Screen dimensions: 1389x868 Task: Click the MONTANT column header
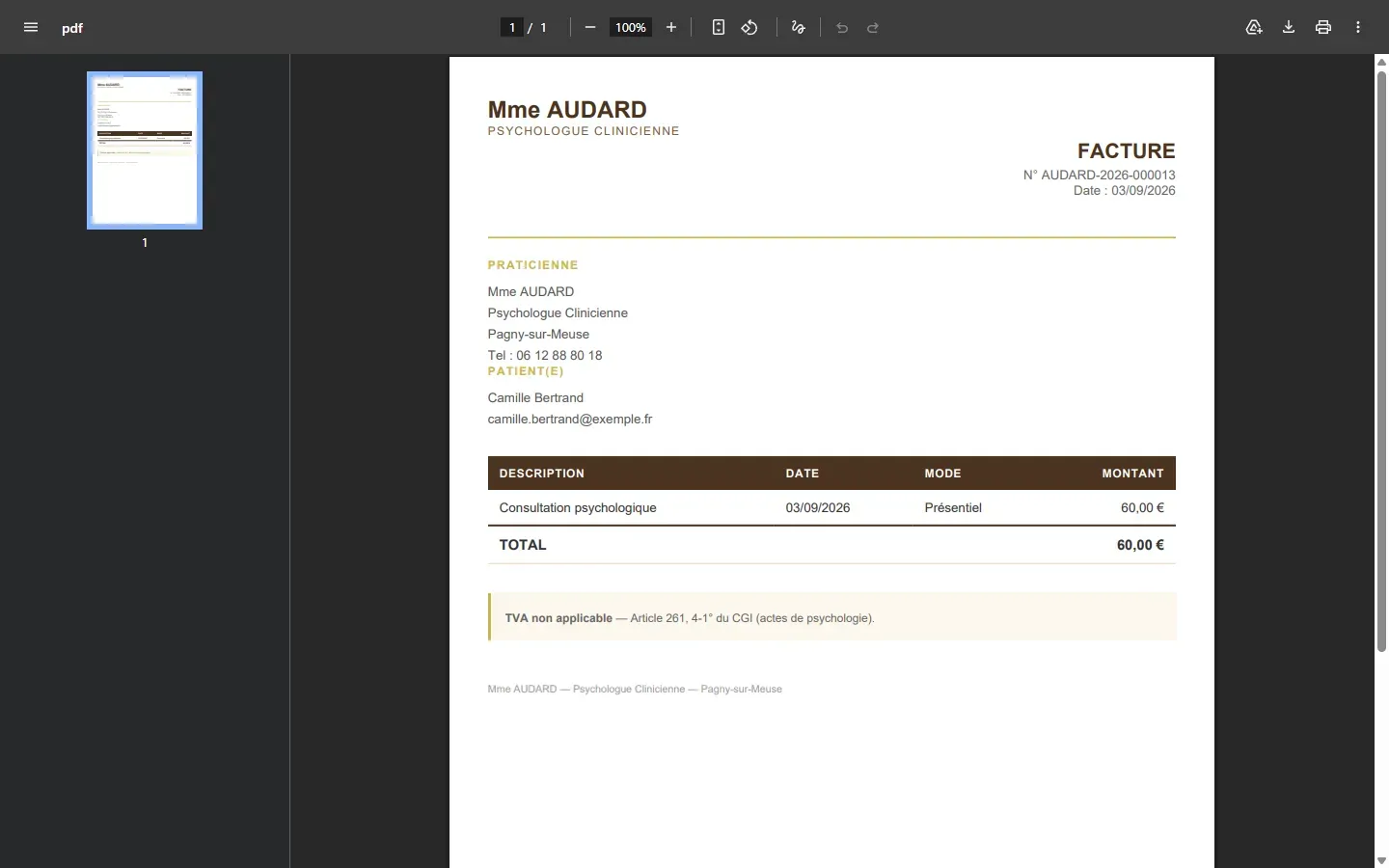tap(1133, 474)
